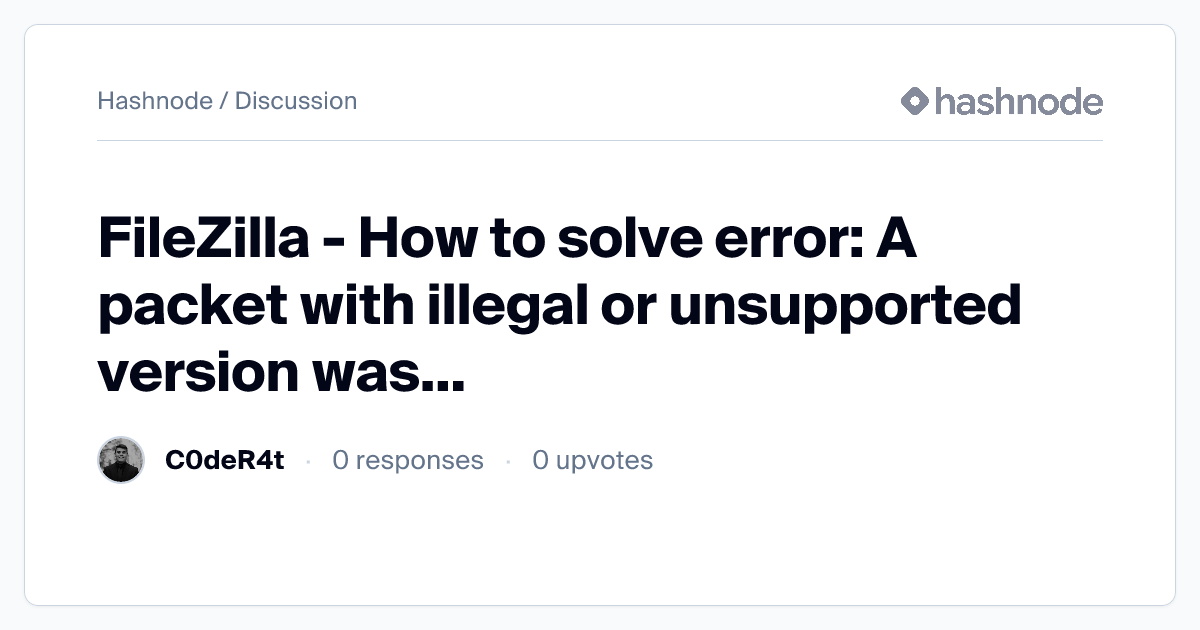This screenshot has height=630, width=1200.
Task: View the 0 responses count
Action: tap(408, 460)
